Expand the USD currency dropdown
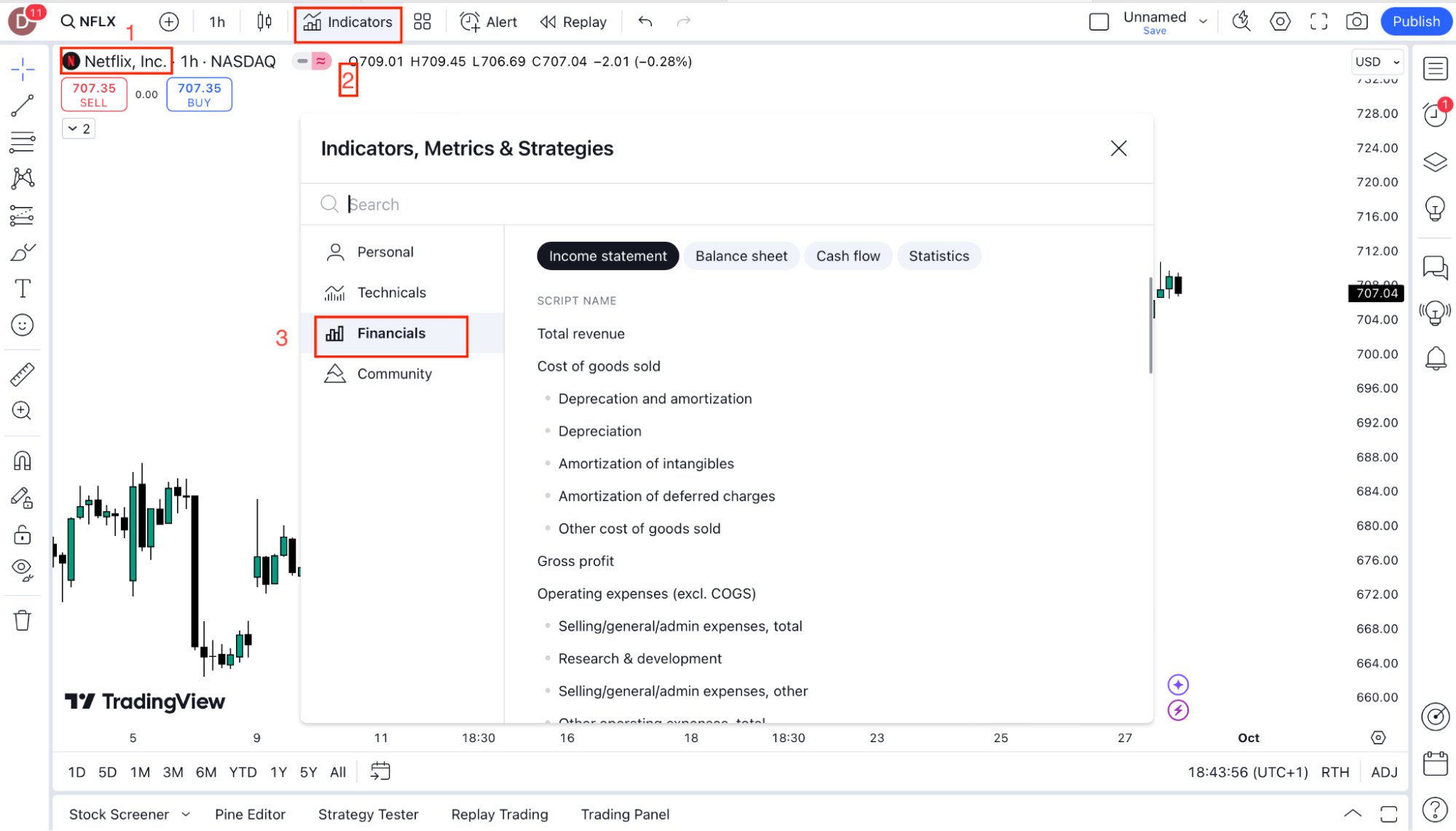The height and width of the screenshot is (831, 1456). click(1377, 62)
